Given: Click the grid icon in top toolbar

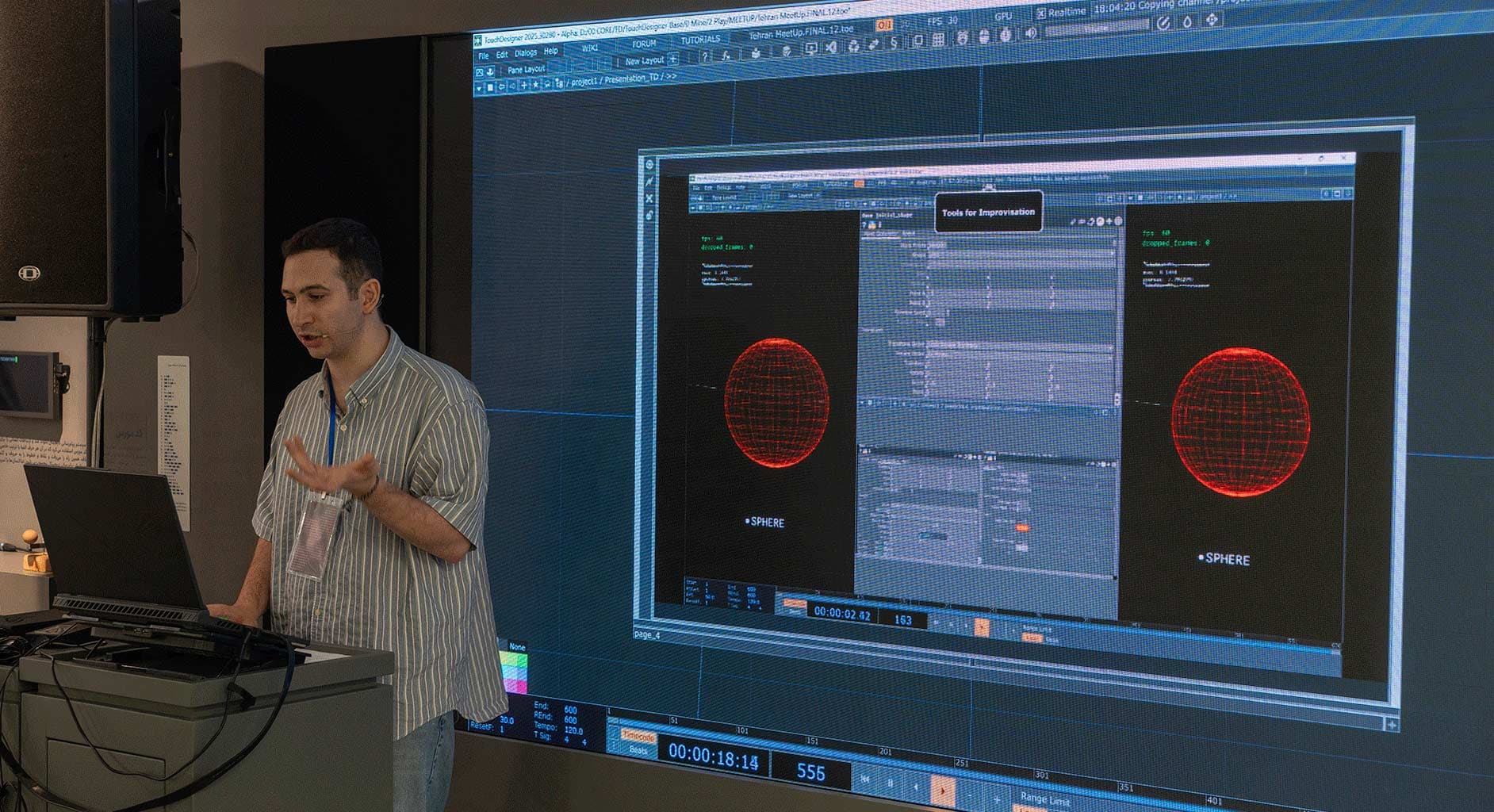Looking at the screenshot, I should 938,40.
